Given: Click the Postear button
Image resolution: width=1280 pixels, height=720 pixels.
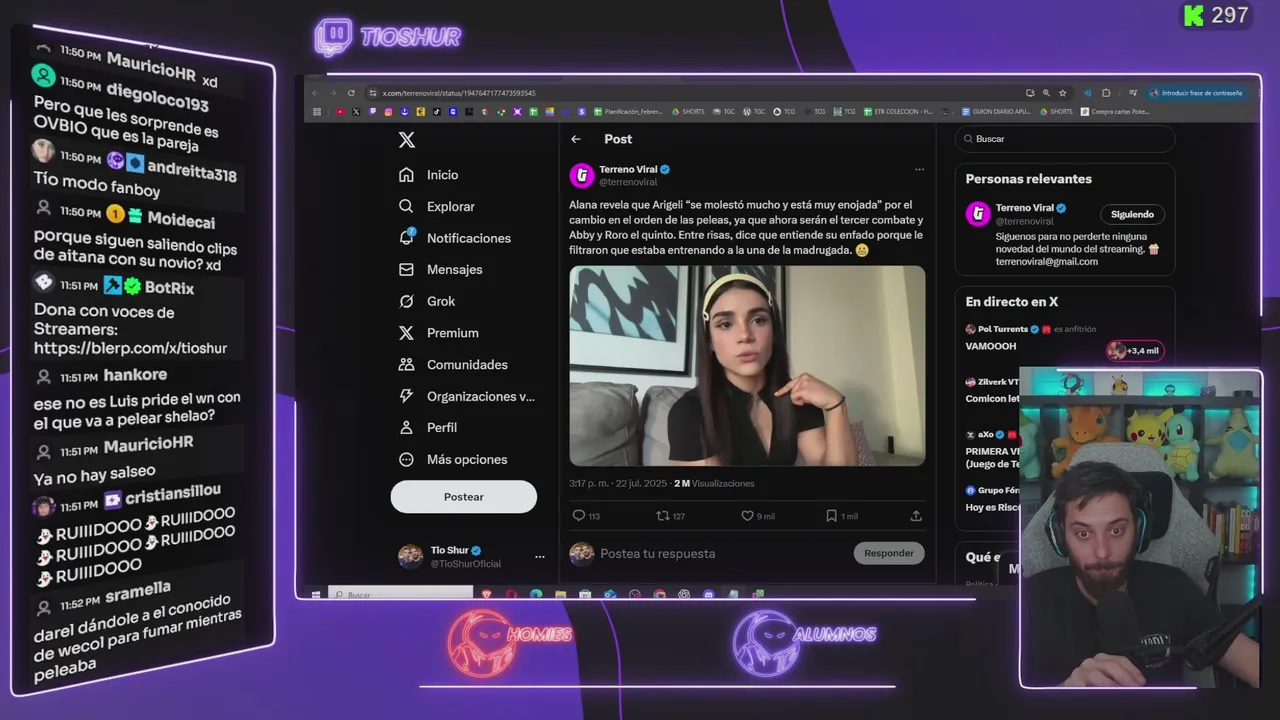Looking at the screenshot, I should click(x=463, y=497).
